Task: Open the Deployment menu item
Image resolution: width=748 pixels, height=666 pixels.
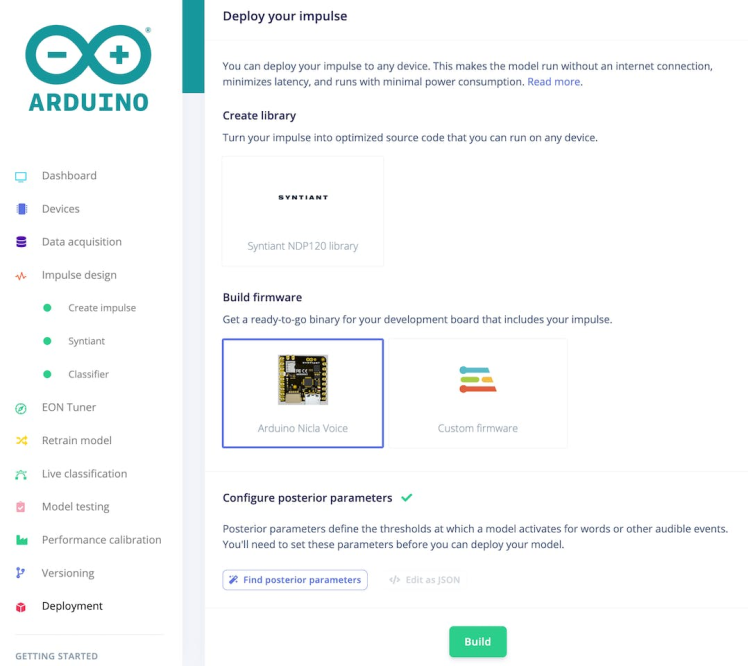Action: click(72, 606)
